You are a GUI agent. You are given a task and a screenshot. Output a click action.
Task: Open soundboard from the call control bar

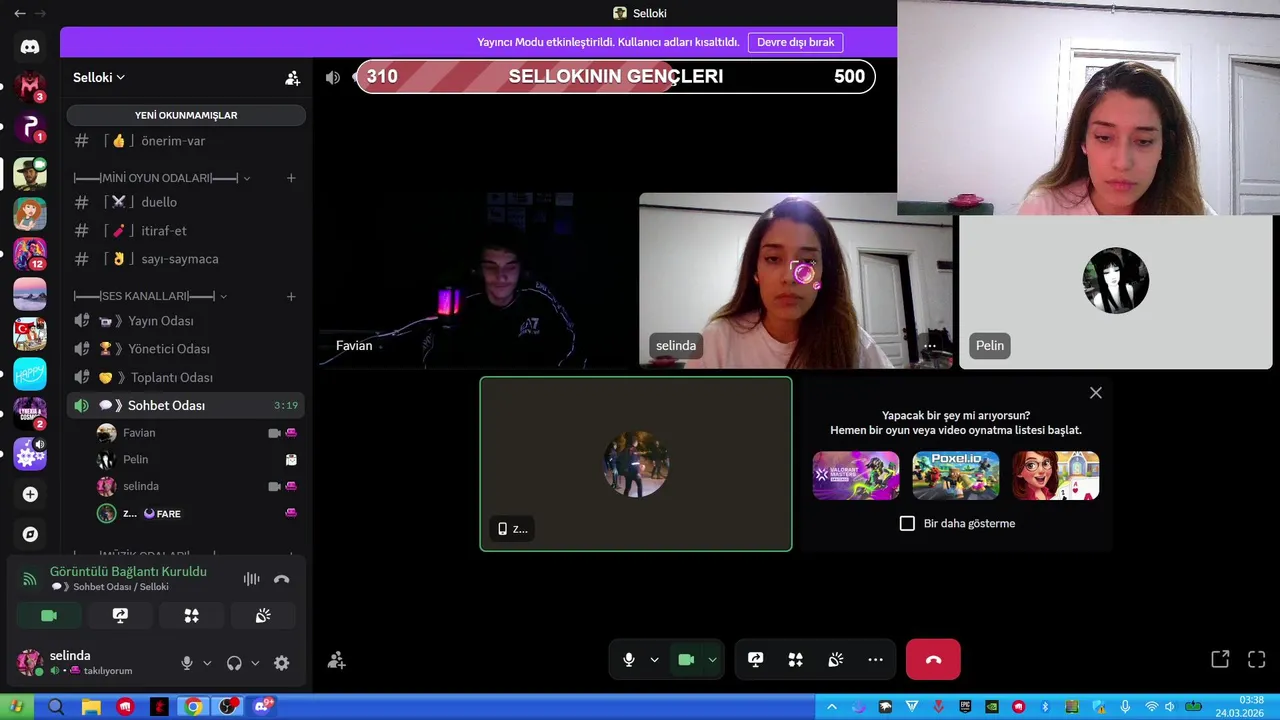(x=835, y=660)
